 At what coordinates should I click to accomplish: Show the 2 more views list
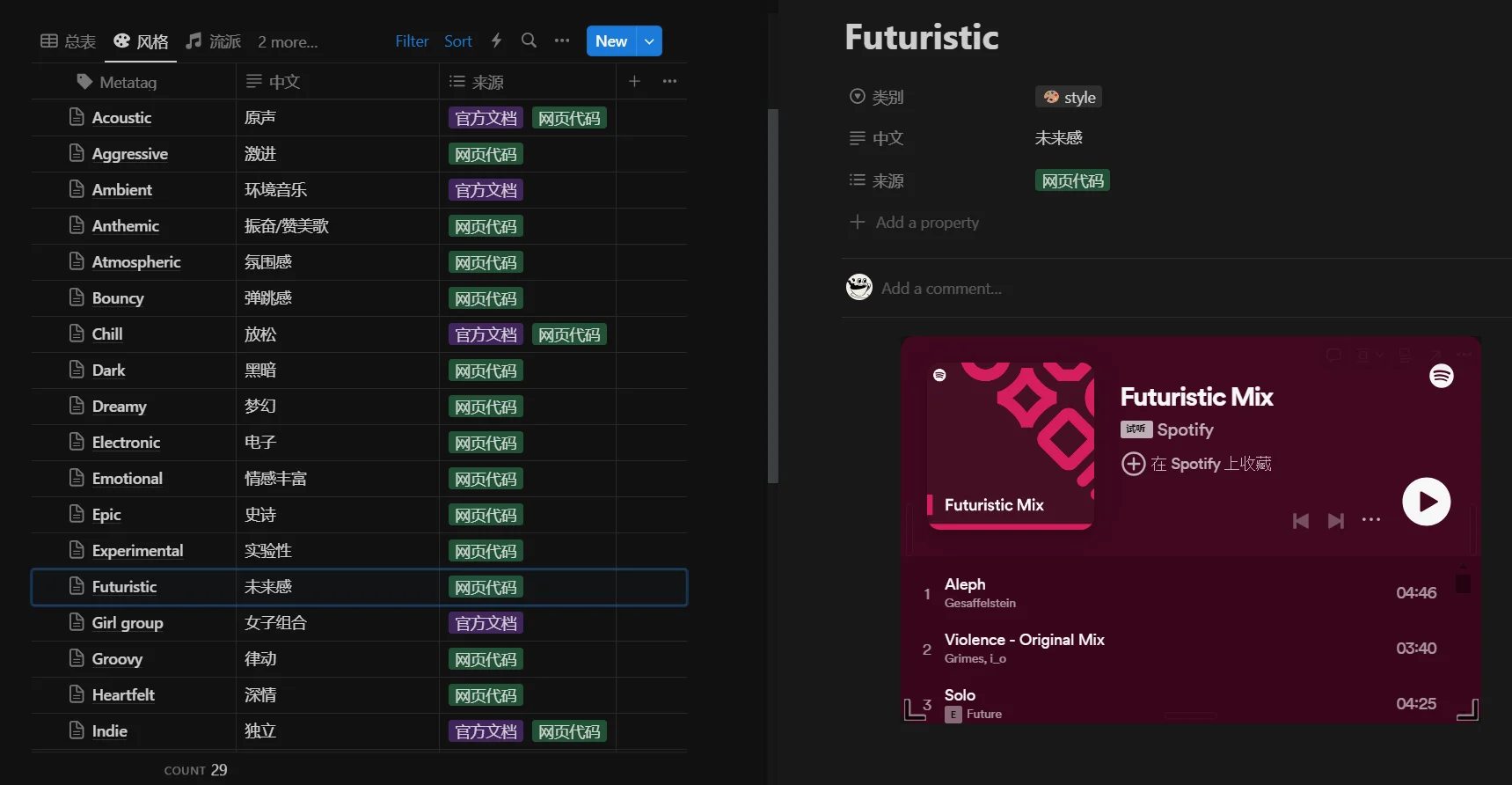coord(288,41)
